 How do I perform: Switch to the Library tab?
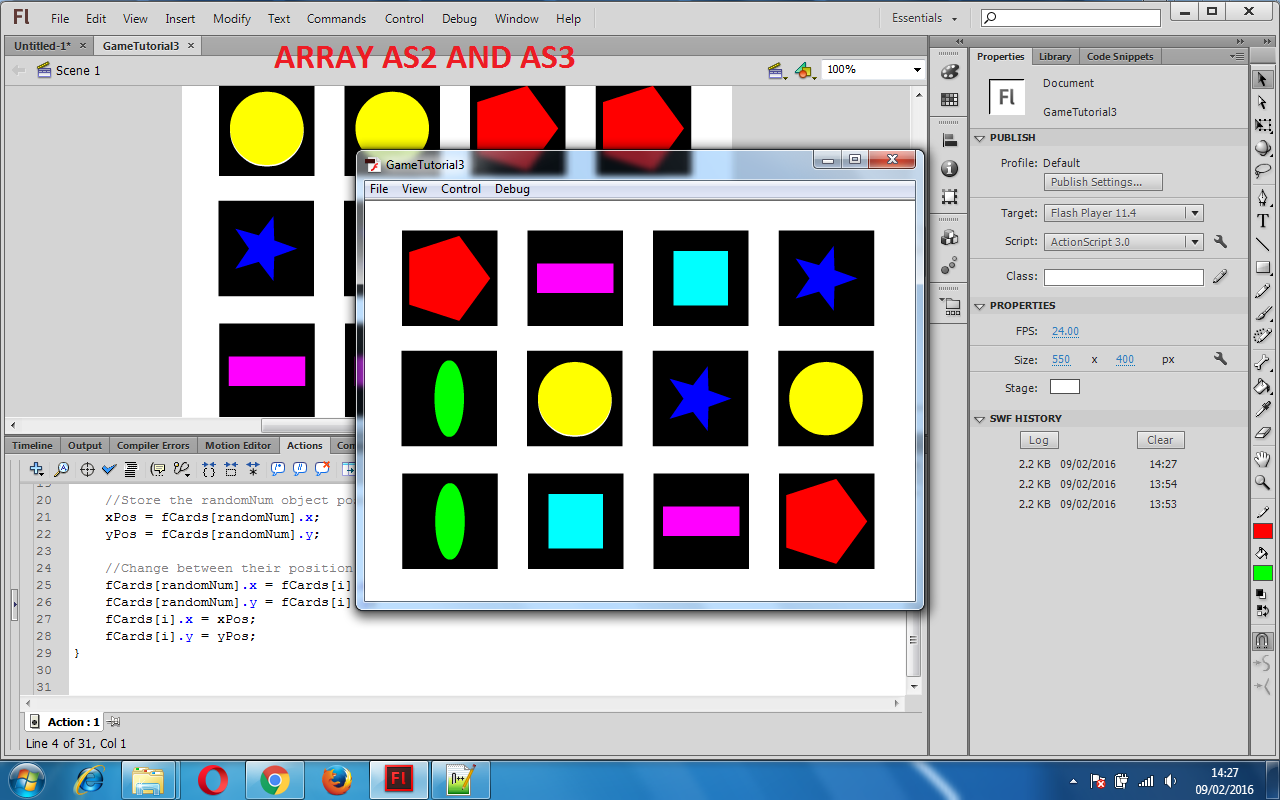(x=1054, y=56)
